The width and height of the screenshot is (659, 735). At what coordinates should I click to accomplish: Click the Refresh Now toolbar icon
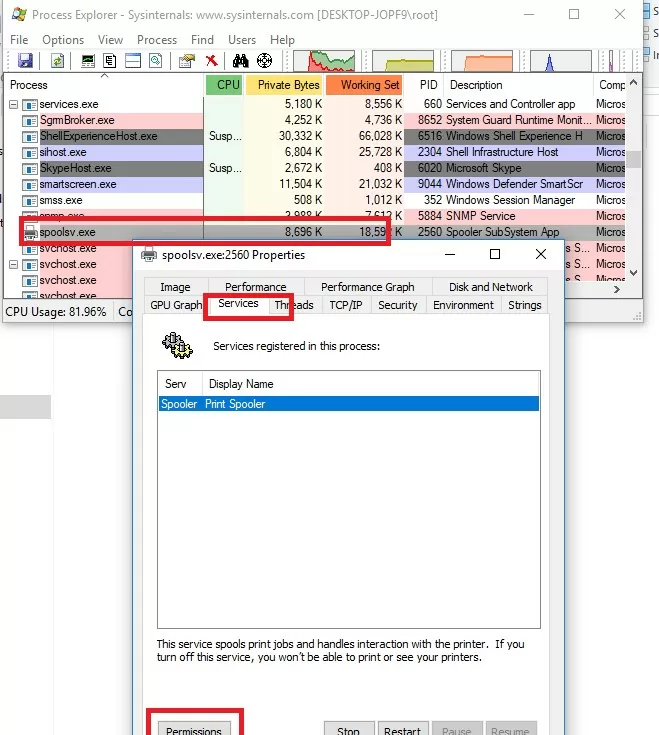coord(58,61)
